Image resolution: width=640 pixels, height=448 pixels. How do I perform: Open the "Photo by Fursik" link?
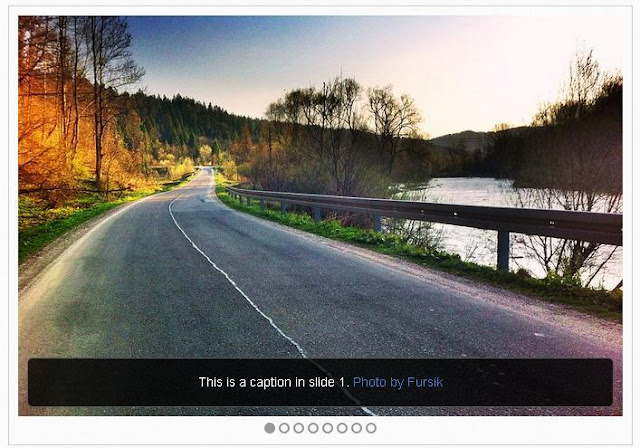(398, 382)
